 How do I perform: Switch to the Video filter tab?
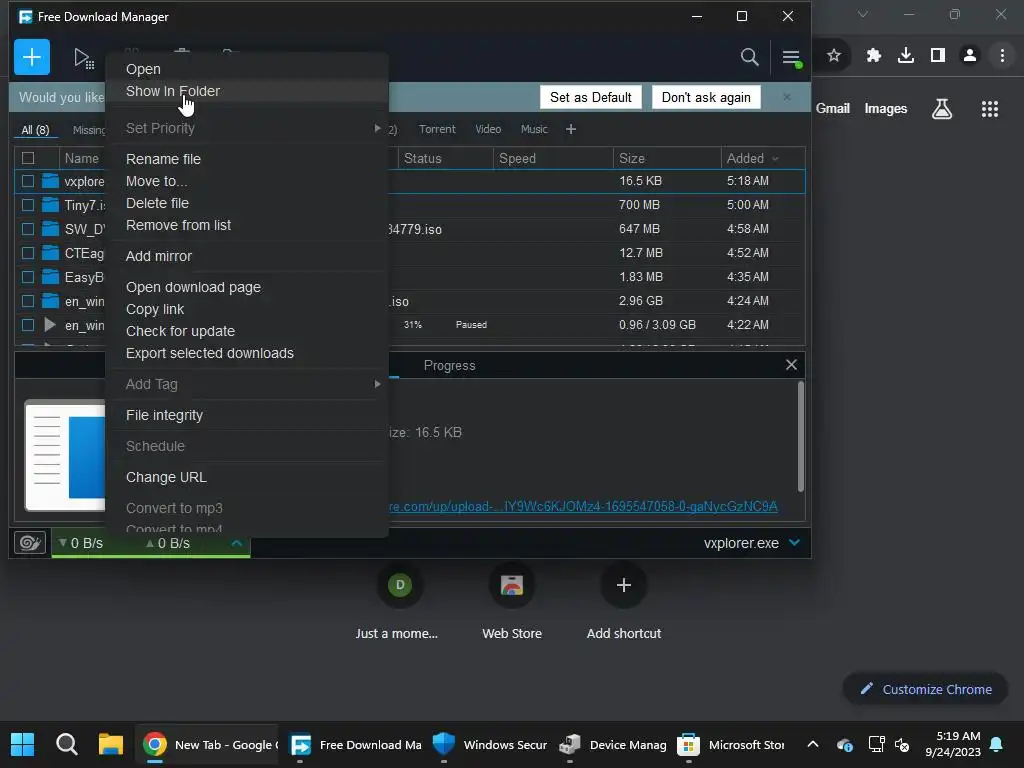pyautogui.click(x=488, y=129)
